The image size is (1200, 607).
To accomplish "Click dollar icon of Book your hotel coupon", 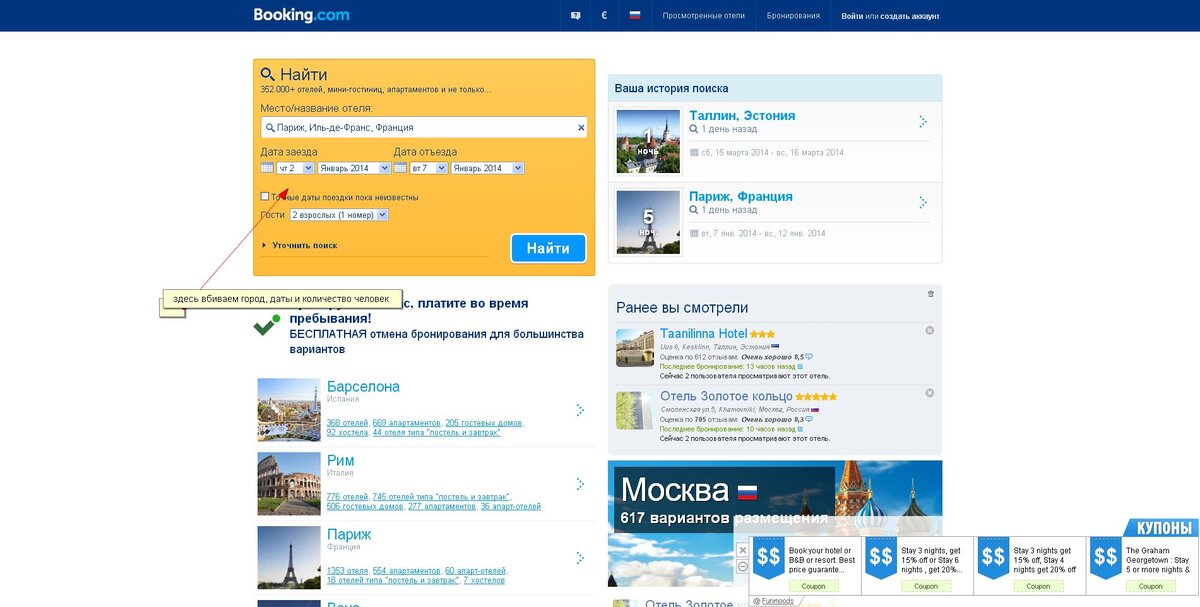I will click(768, 558).
